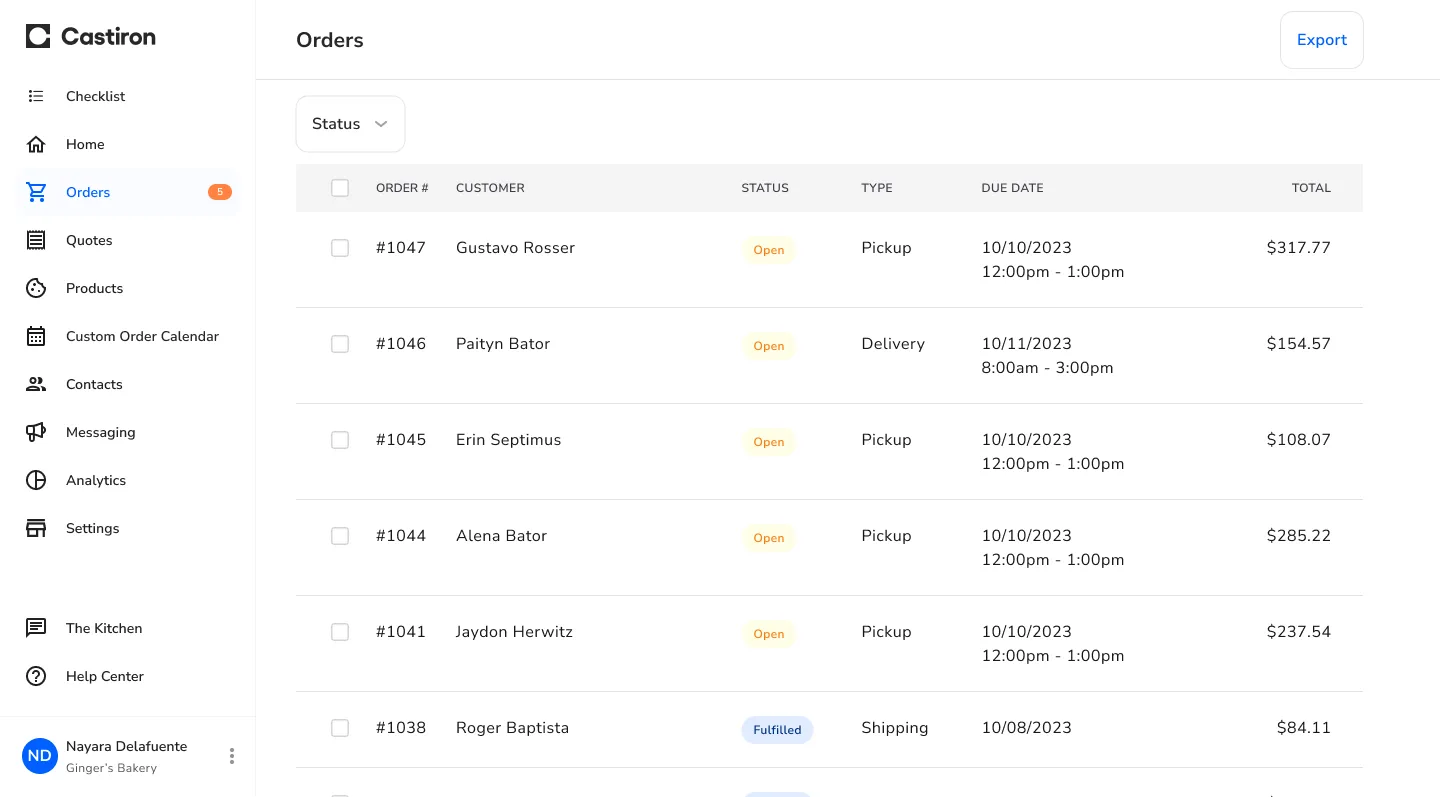The image size is (1440, 797).
Task: Open the Checklist list icon
Action: point(36,96)
